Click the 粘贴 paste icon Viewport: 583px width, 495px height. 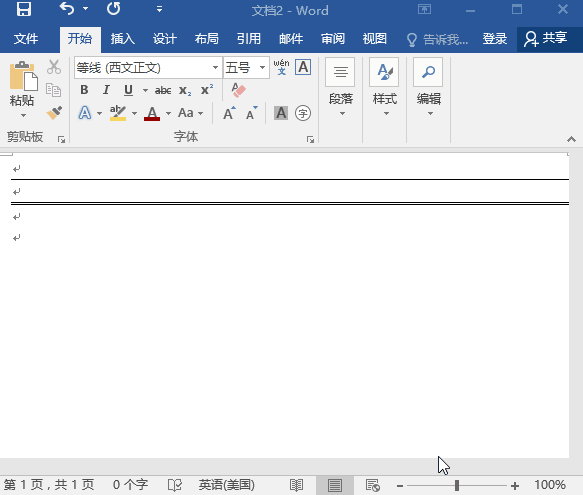click(23, 76)
